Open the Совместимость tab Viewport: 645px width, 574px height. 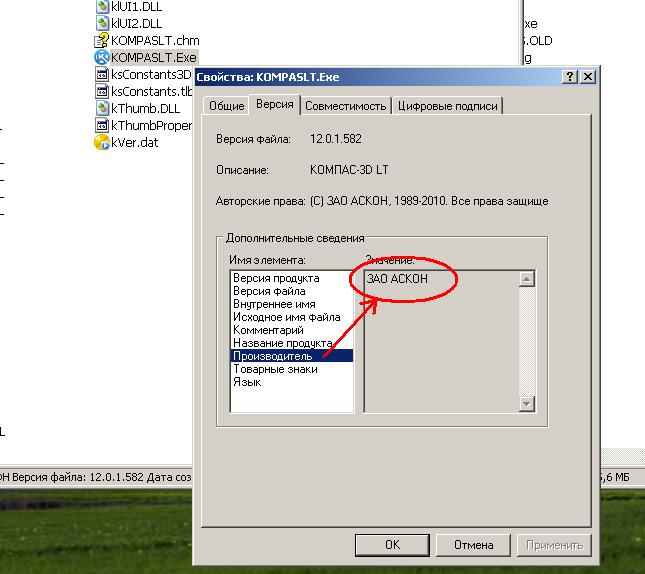(x=345, y=106)
